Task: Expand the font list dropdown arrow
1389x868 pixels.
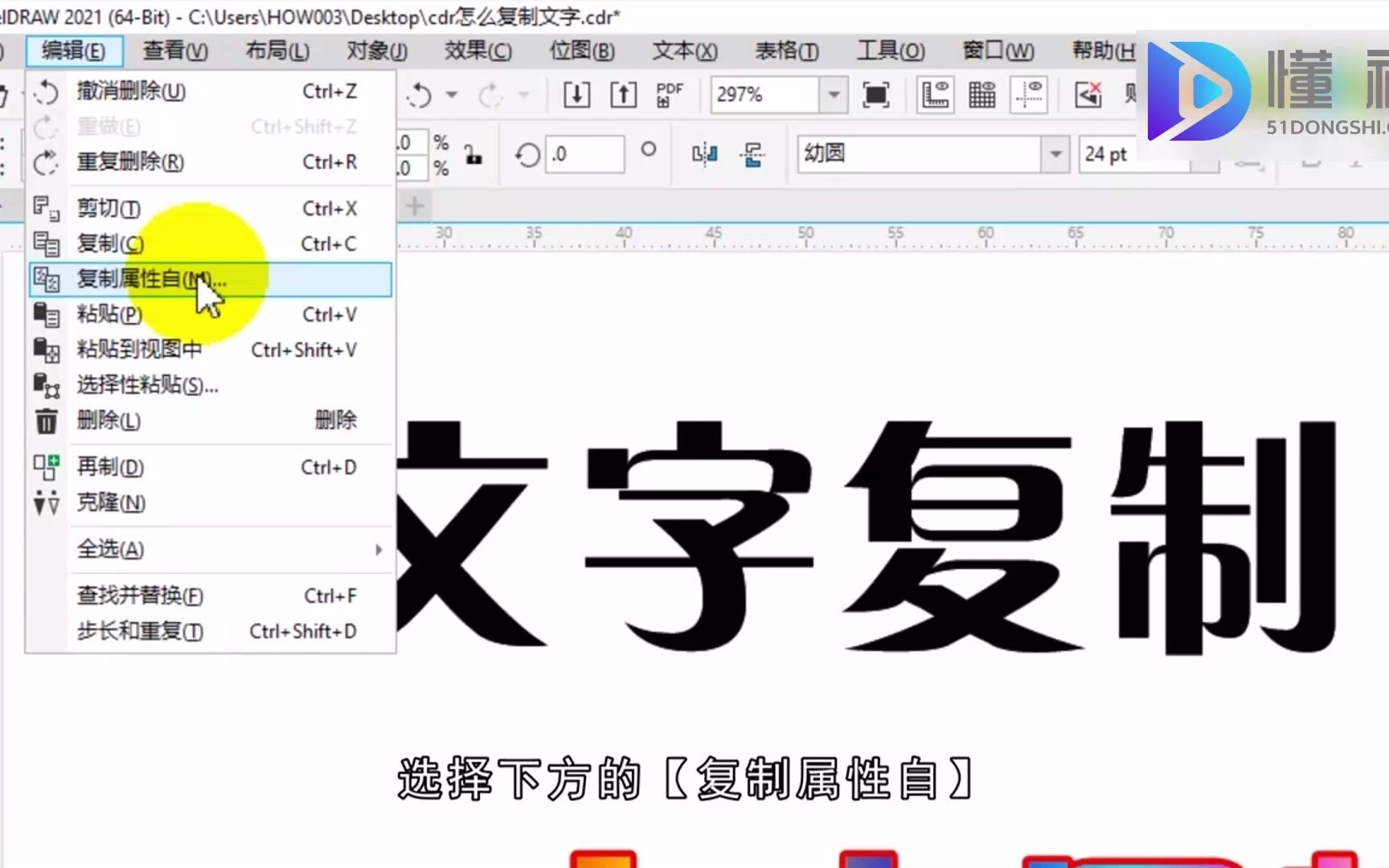Action: click(1055, 154)
